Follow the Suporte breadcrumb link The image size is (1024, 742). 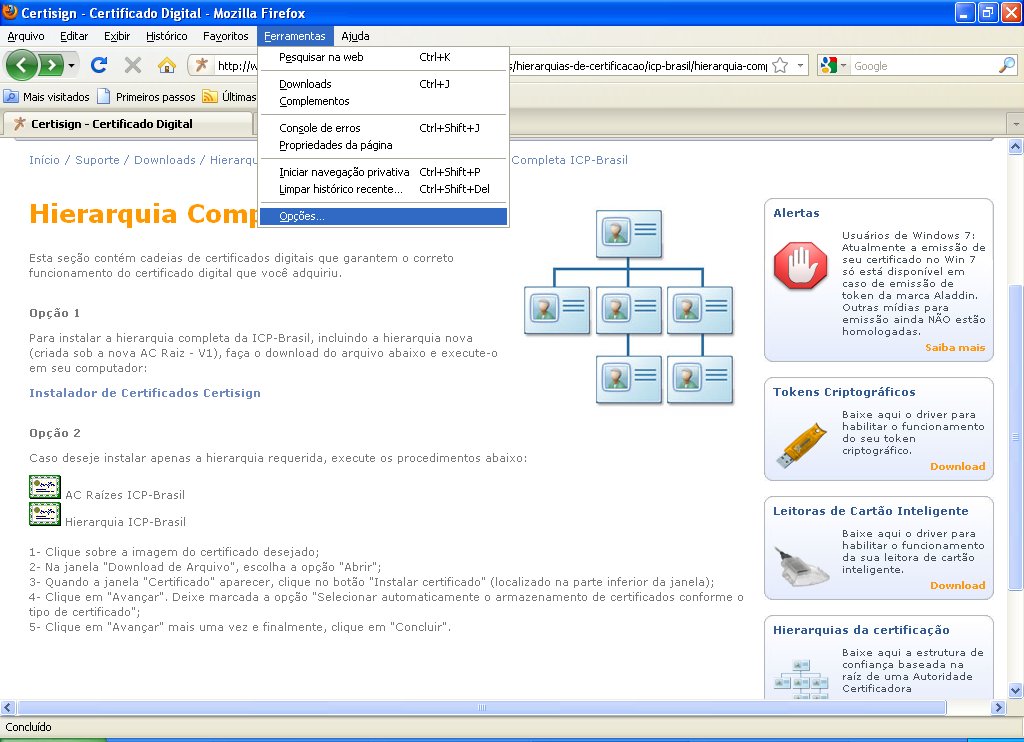point(97,160)
